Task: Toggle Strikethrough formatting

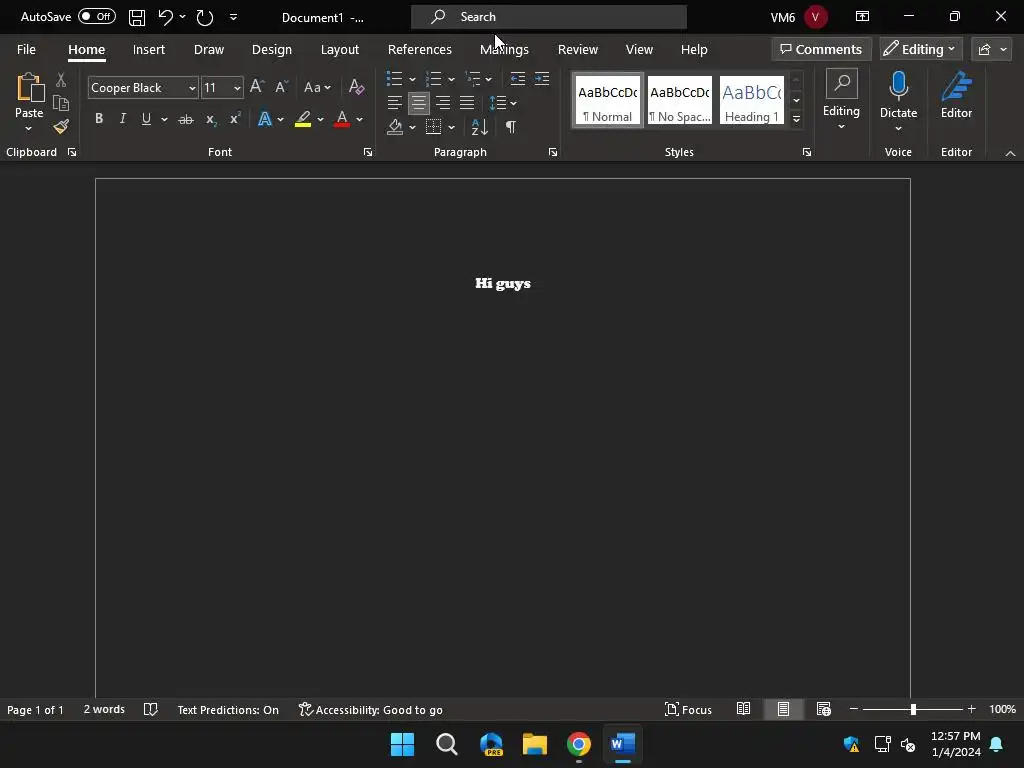Action: tap(186, 119)
